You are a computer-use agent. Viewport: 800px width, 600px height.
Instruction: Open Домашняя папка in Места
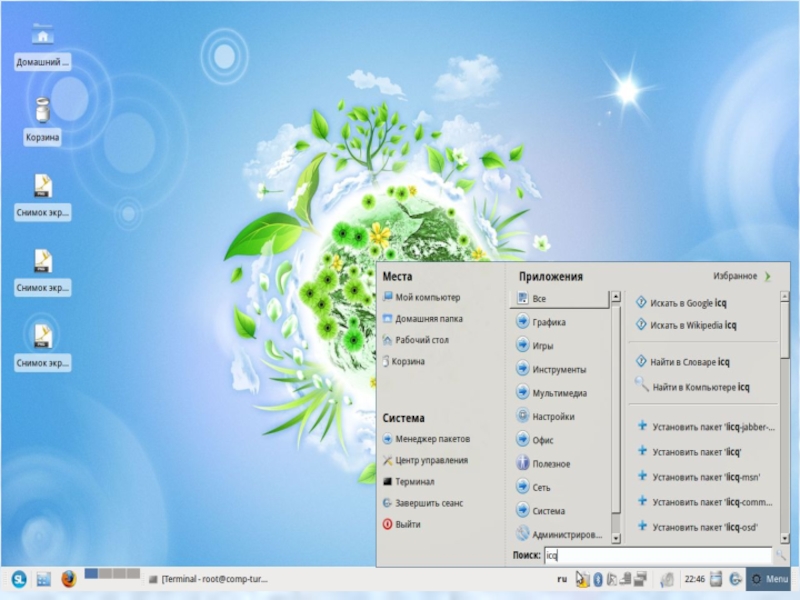coord(422,319)
